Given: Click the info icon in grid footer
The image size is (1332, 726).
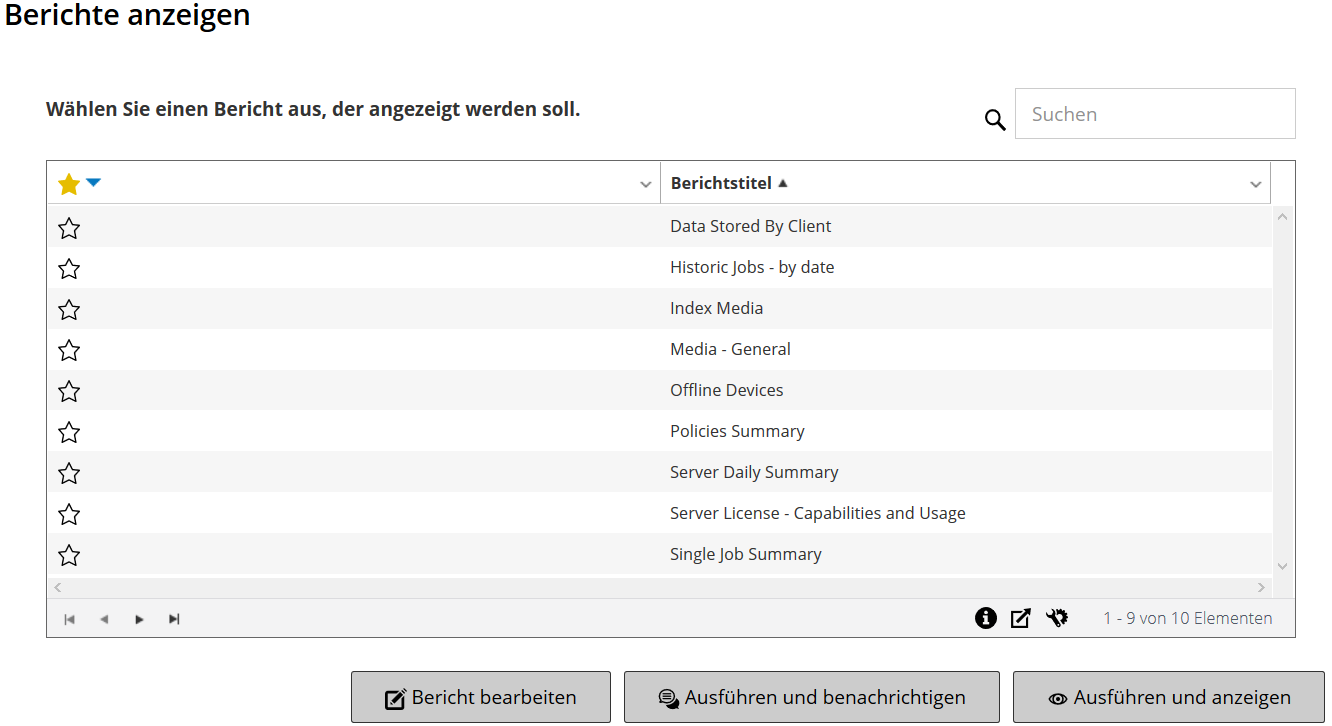Looking at the screenshot, I should coord(986,618).
